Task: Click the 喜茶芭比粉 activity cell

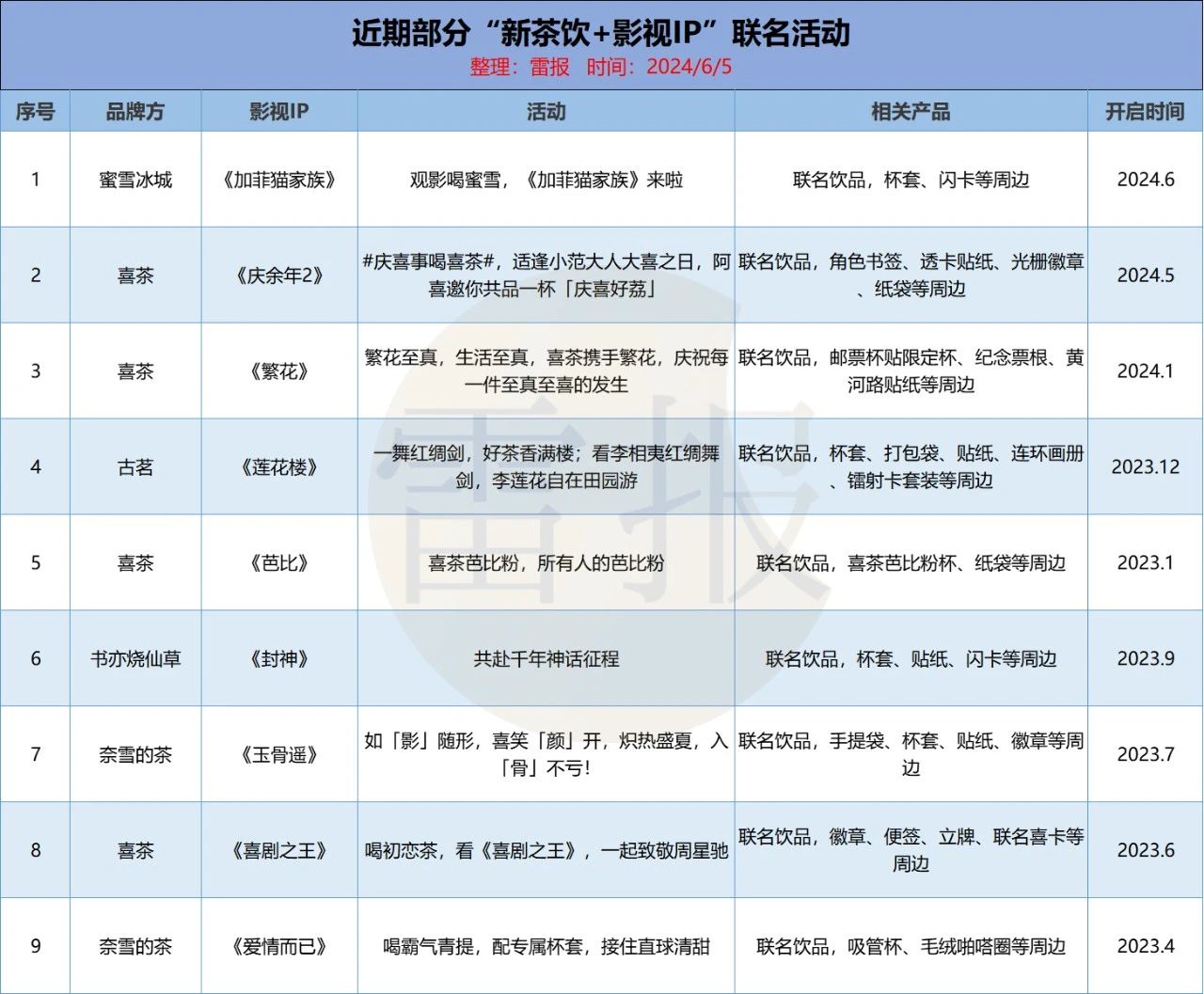Action: [x=546, y=563]
